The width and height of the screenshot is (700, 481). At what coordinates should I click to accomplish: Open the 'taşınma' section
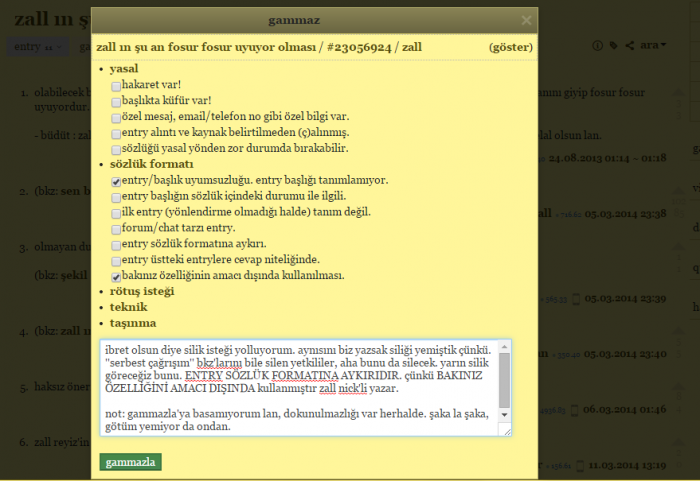point(134,323)
